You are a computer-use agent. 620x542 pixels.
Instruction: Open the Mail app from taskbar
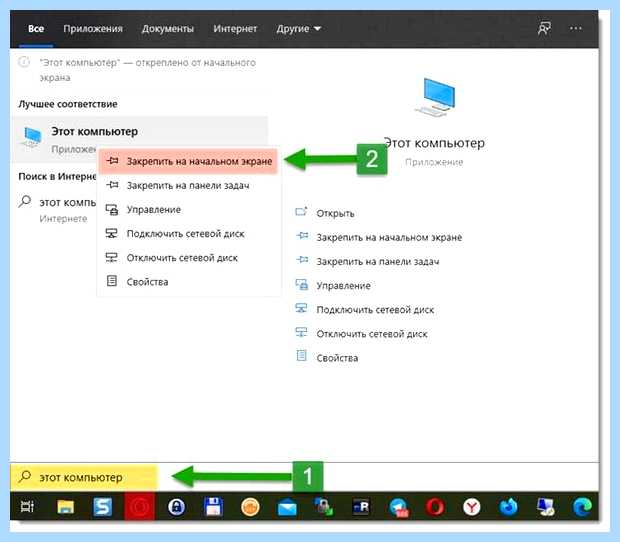tap(287, 507)
